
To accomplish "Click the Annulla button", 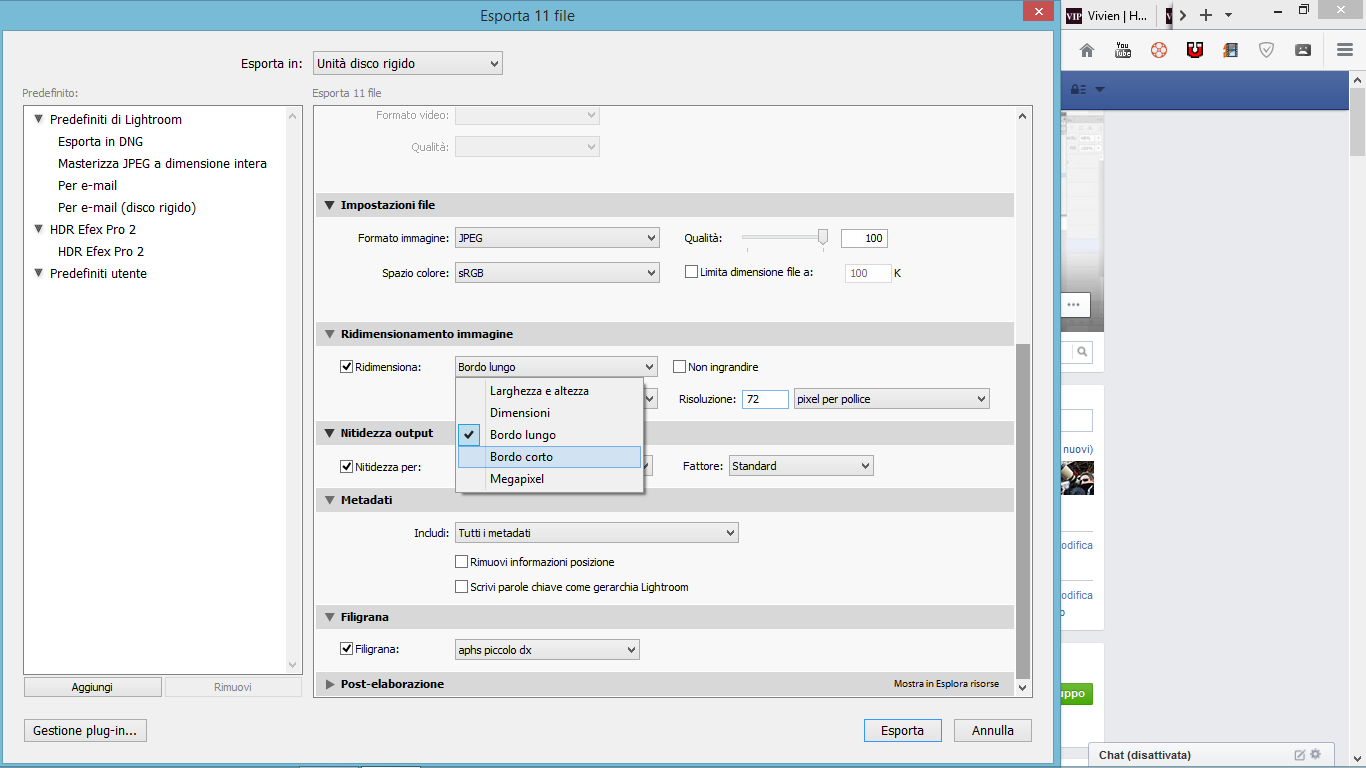I will click(x=993, y=730).
